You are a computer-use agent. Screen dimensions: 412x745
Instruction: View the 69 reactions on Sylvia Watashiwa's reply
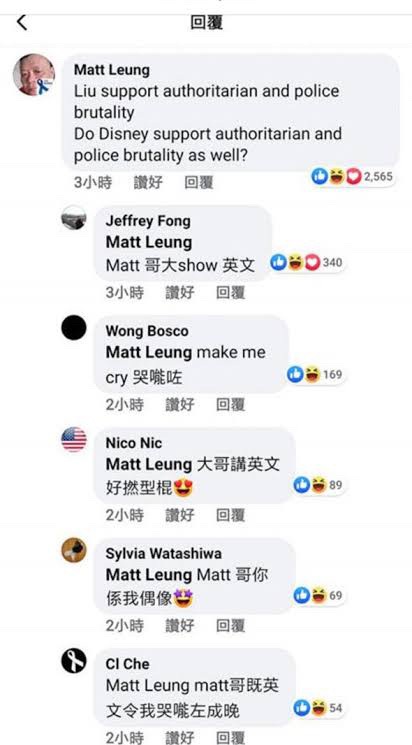tap(318, 595)
